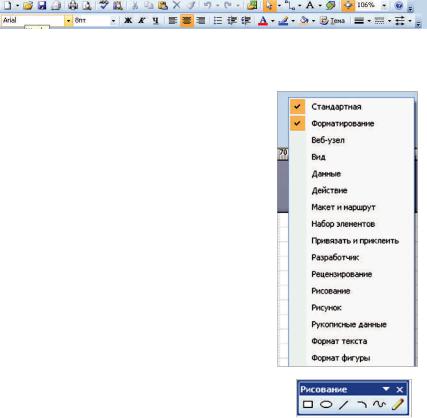Open the font name dropdown arrow
This screenshot has height=418, width=427.
tap(68, 21)
